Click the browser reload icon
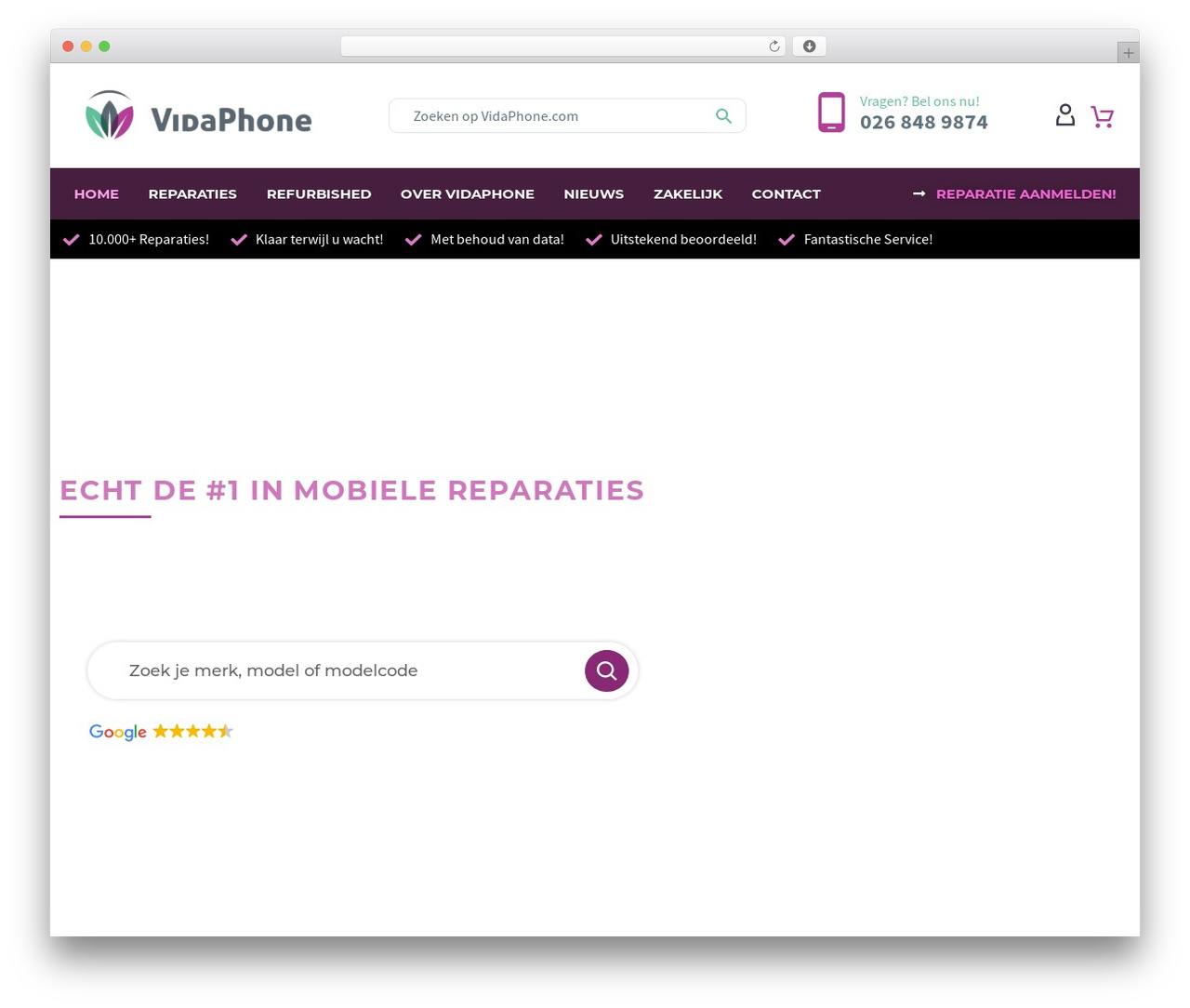The width and height of the screenshot is (1190, 1008). [773, 46]
